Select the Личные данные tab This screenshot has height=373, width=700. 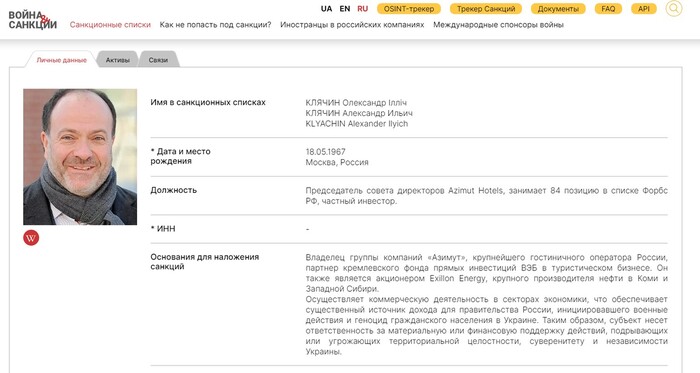coord(62,60)
